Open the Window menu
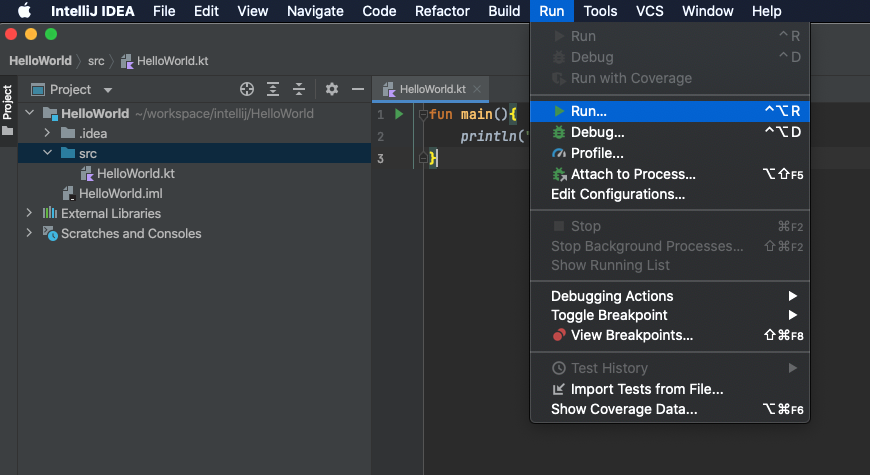 [707, 11]
